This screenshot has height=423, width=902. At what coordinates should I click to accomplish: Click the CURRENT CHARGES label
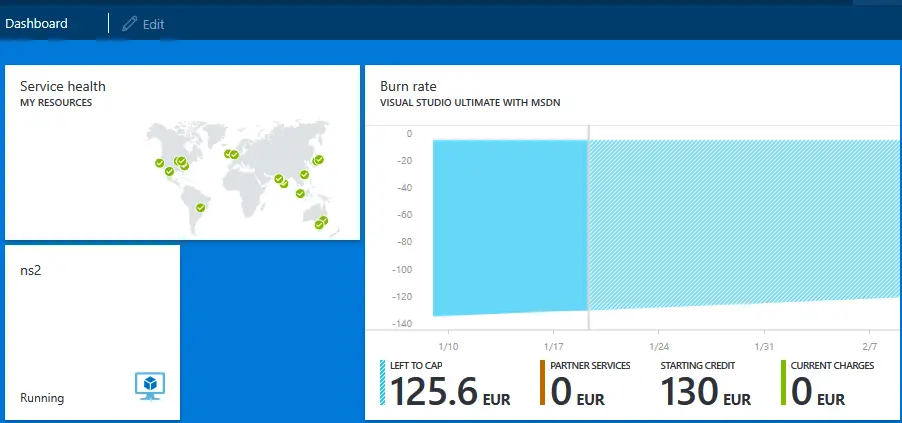[832, 365]
